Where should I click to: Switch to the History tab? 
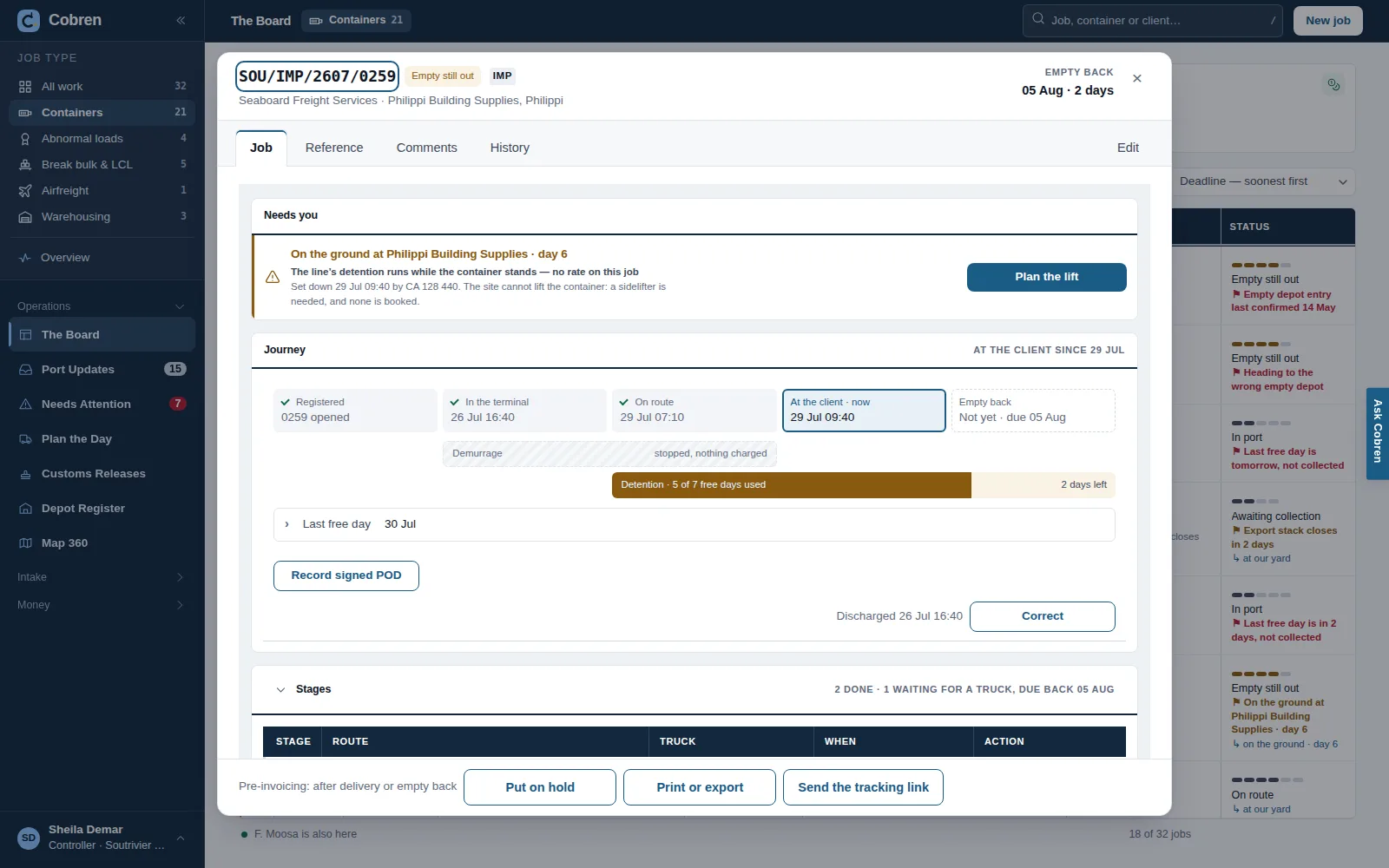click(510, 148)
